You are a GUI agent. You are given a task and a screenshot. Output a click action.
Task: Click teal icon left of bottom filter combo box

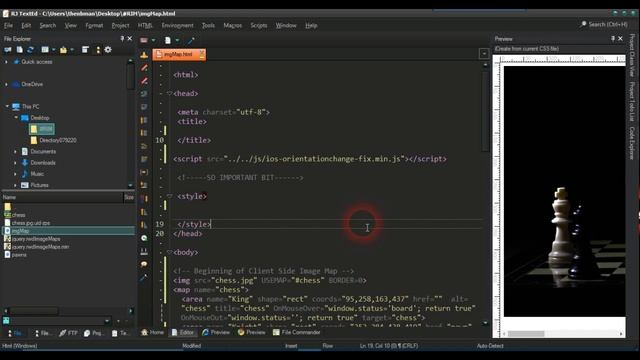6,321
